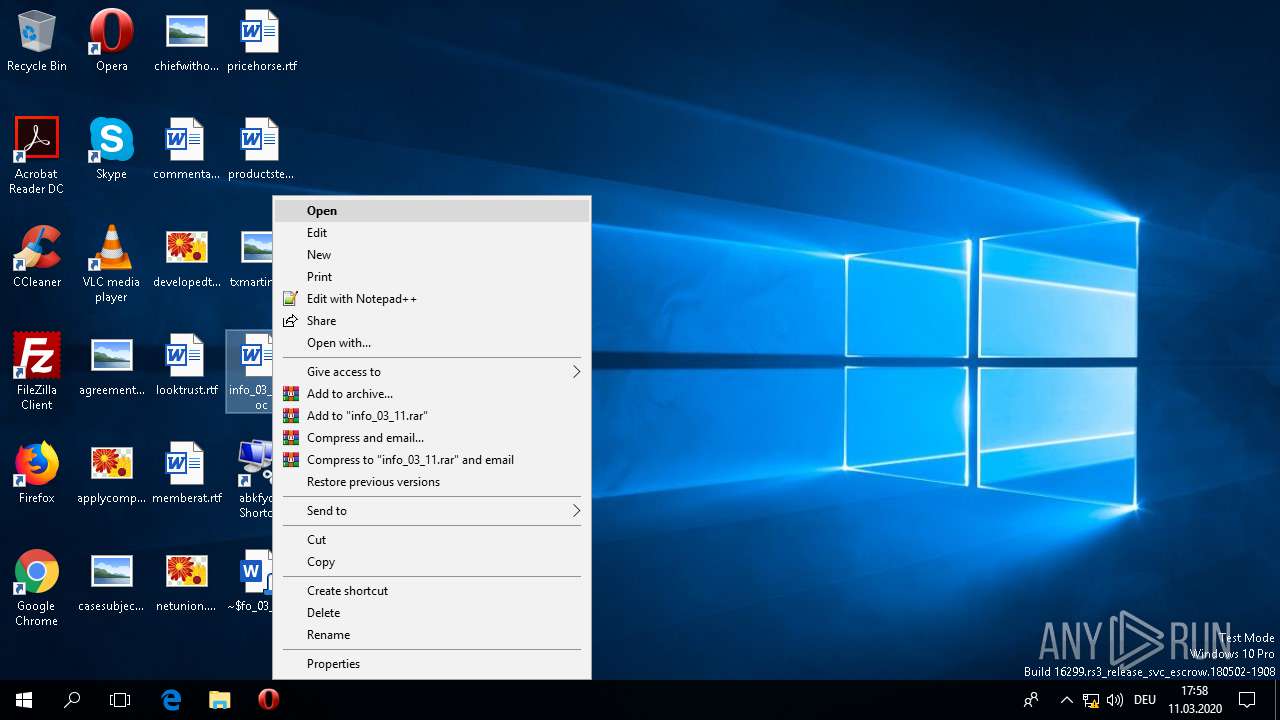This screenshot has height=720, width=1280.
Task: Click Share in the context menu
Action: click(432, 321)
